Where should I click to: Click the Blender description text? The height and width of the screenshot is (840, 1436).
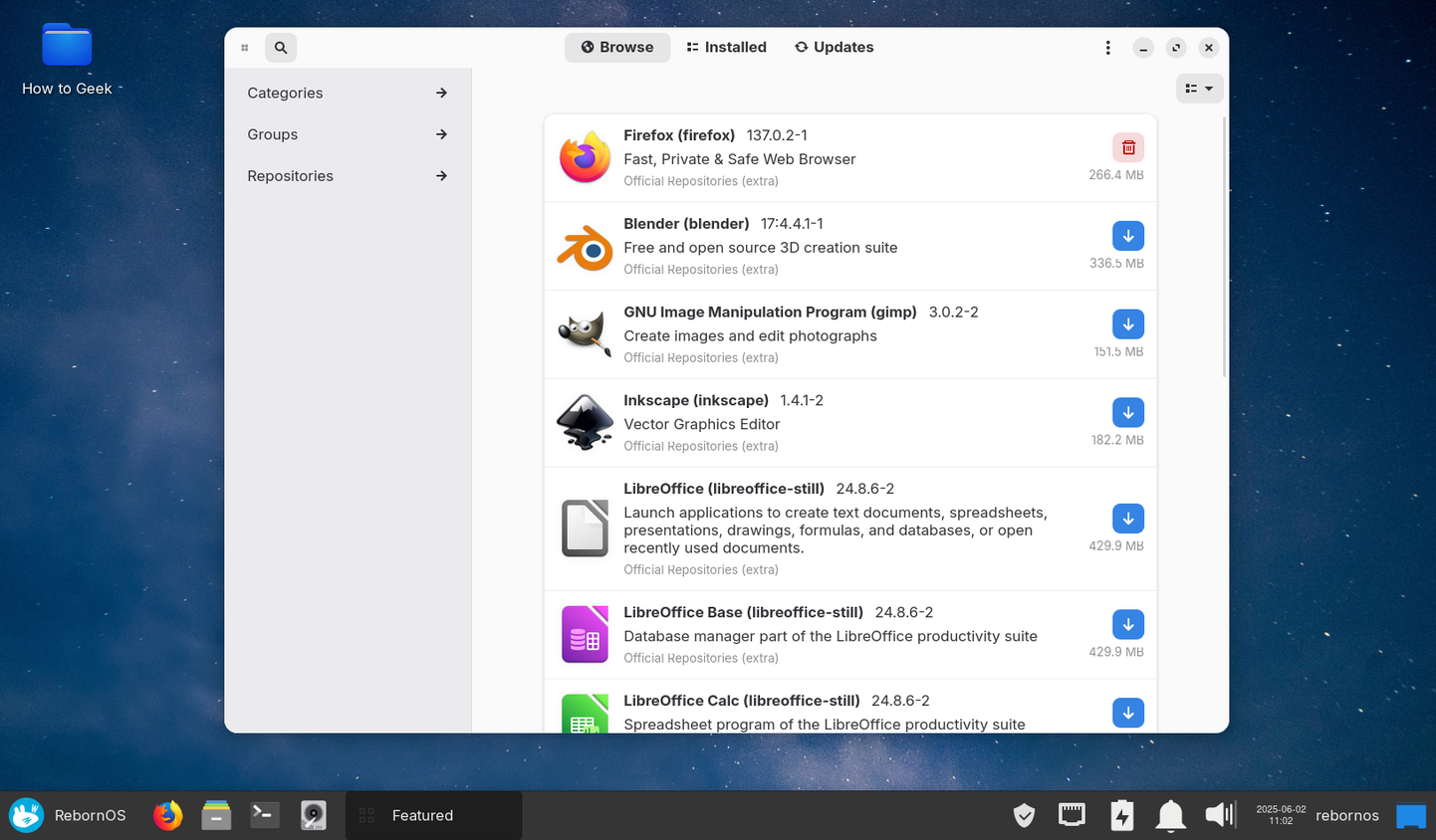(x=761, y=248)
